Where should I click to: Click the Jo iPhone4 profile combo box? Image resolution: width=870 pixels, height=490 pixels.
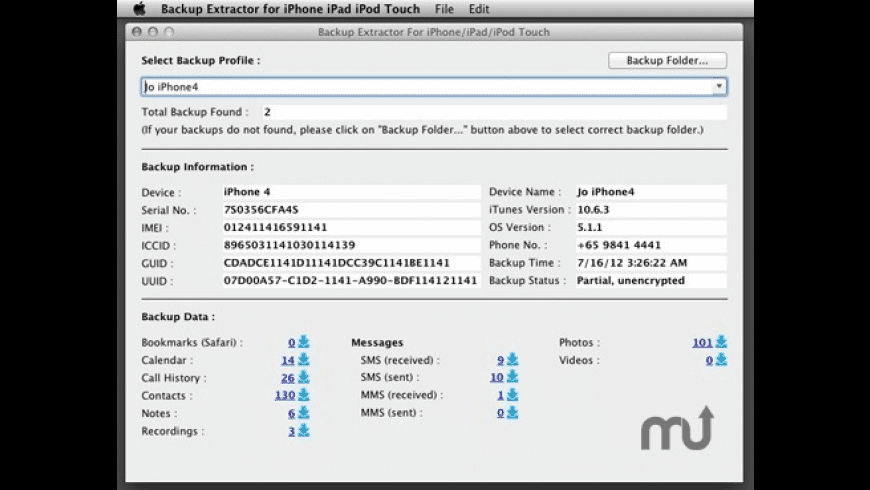pyautogui.click(x=434, y=87)
